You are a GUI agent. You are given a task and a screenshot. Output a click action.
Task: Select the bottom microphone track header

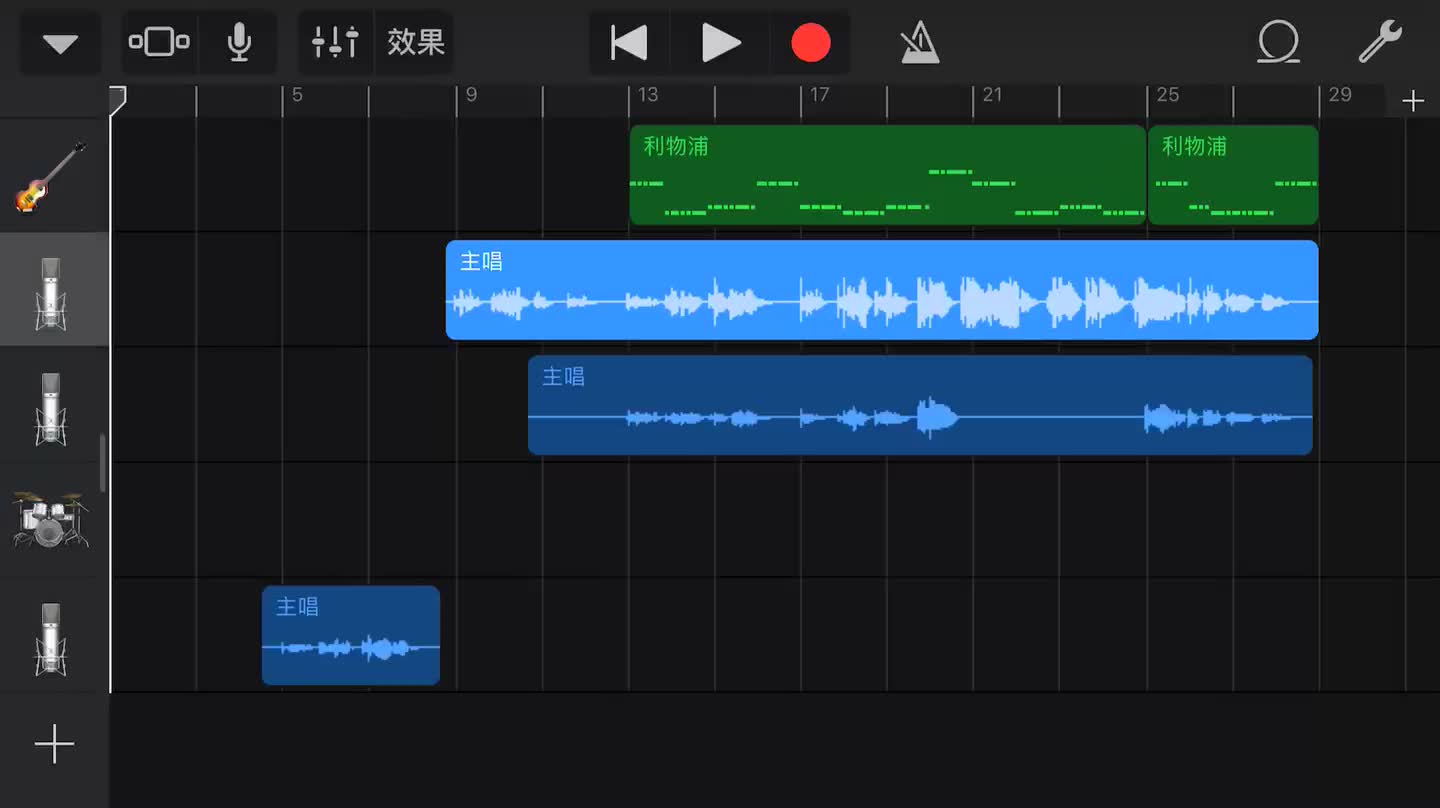[52, 636]
